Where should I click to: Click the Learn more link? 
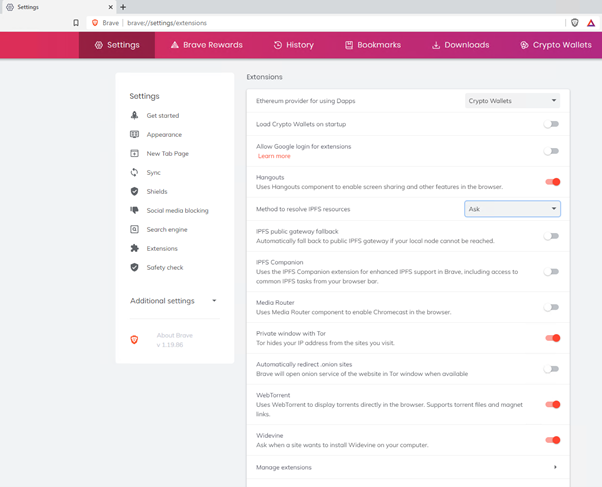(x=274, y=156)
